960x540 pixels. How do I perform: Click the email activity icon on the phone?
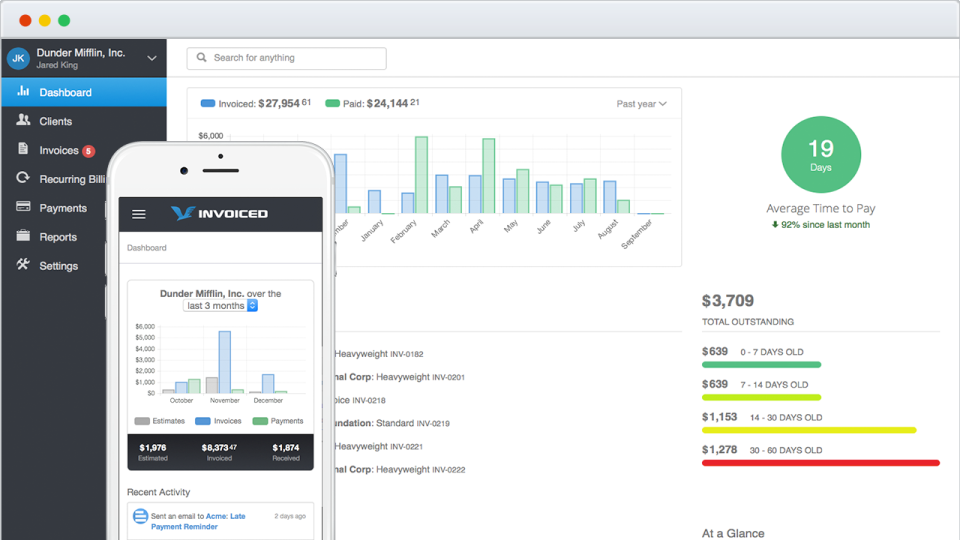click(x=140, y=517)
